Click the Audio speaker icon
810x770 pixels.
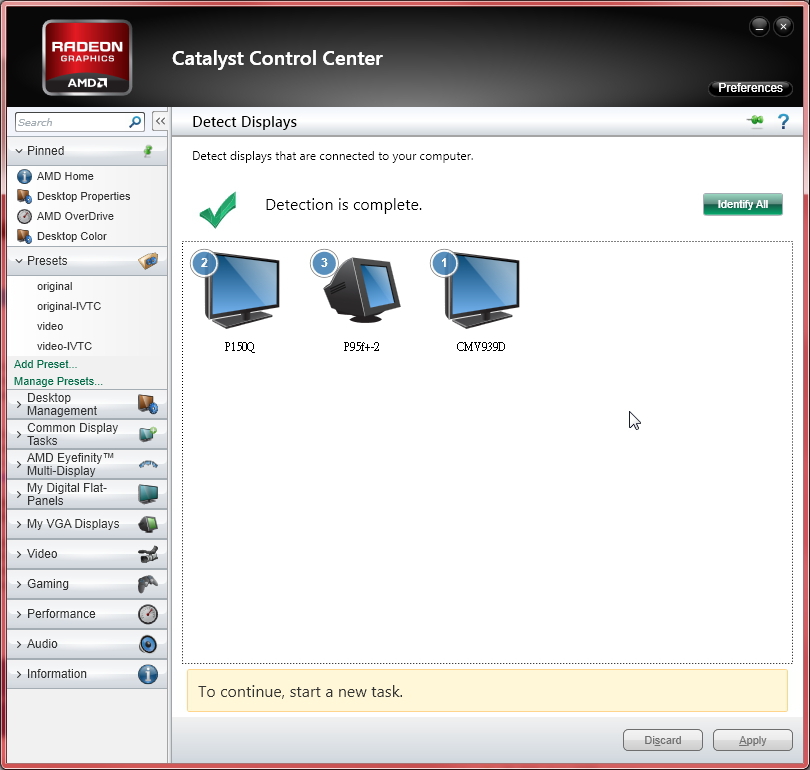click(x=148, y=644)
